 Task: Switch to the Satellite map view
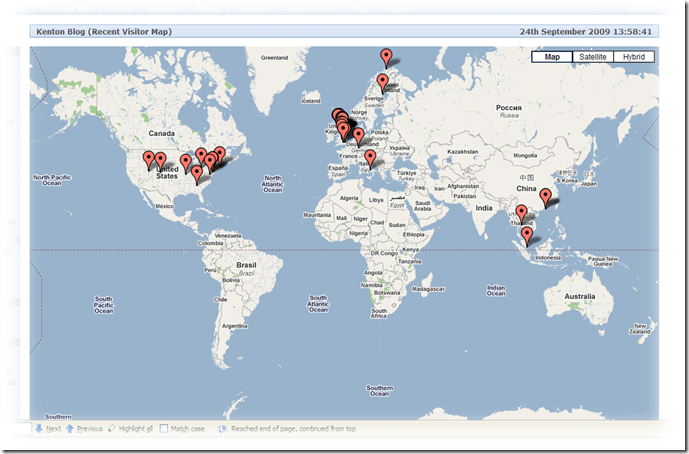(x=593, y=57)
